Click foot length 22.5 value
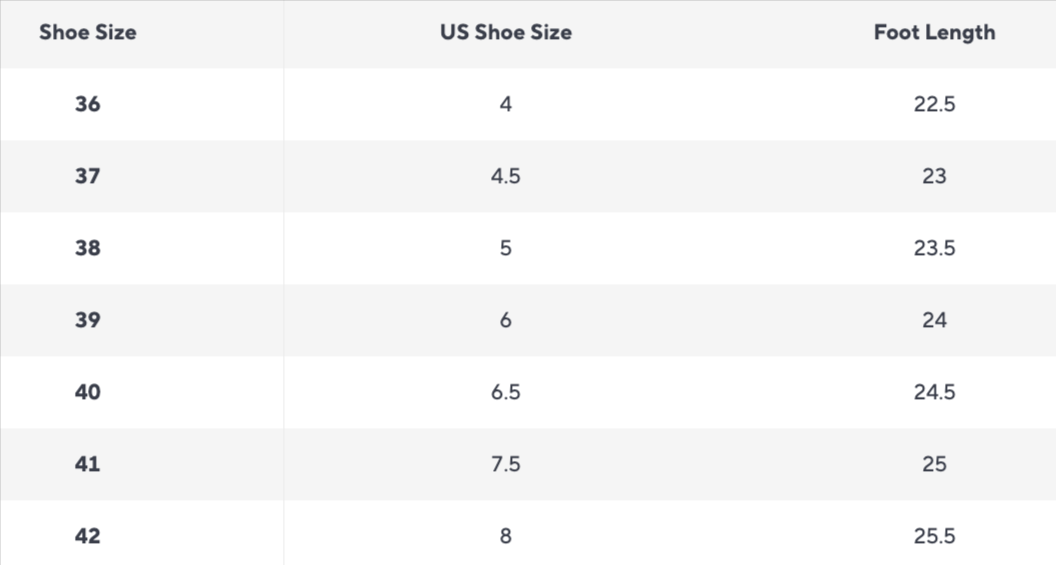The image size is (1056, 565). tap(934, 104)
